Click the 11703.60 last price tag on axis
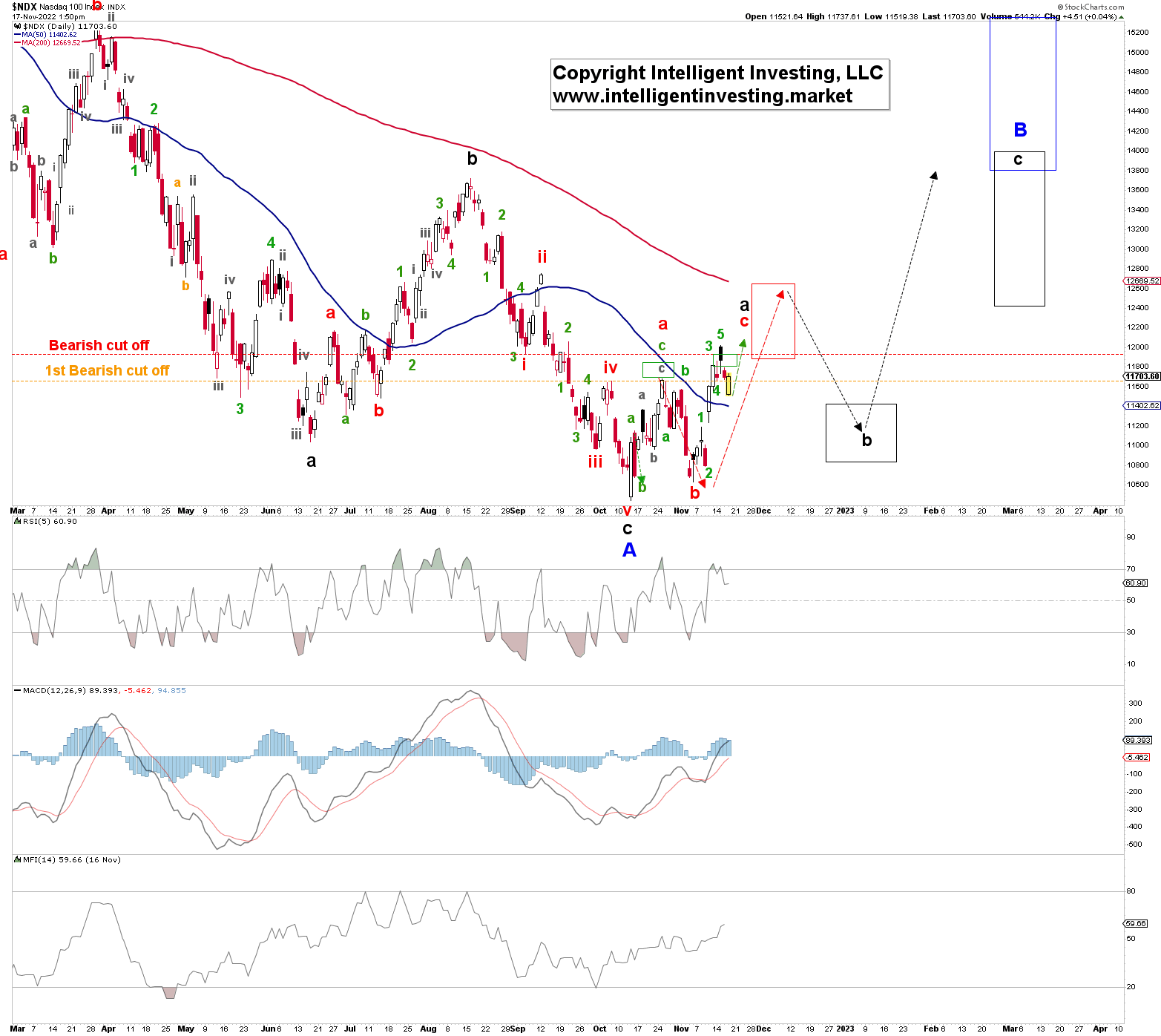1161x1036 pixels. 1142,376
